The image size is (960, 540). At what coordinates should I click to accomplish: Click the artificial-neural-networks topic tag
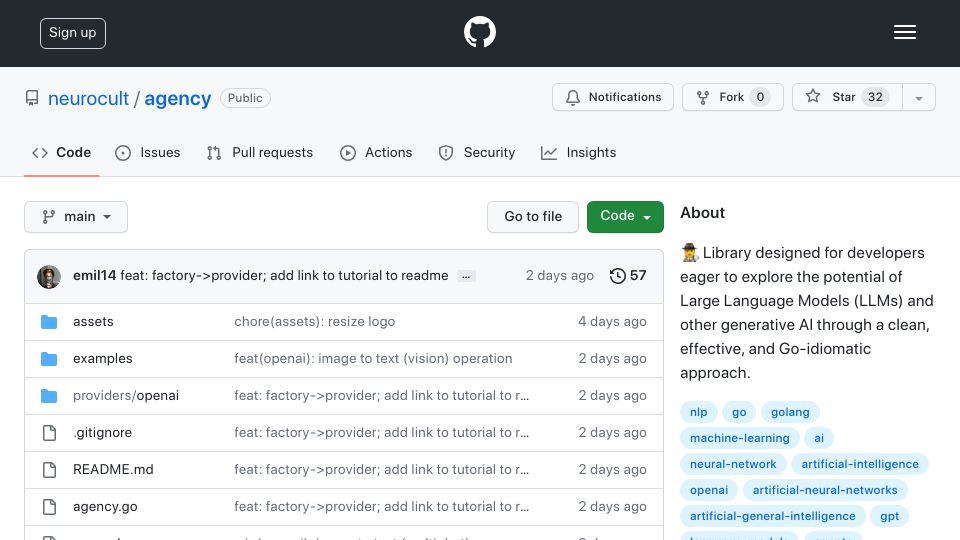825,490
